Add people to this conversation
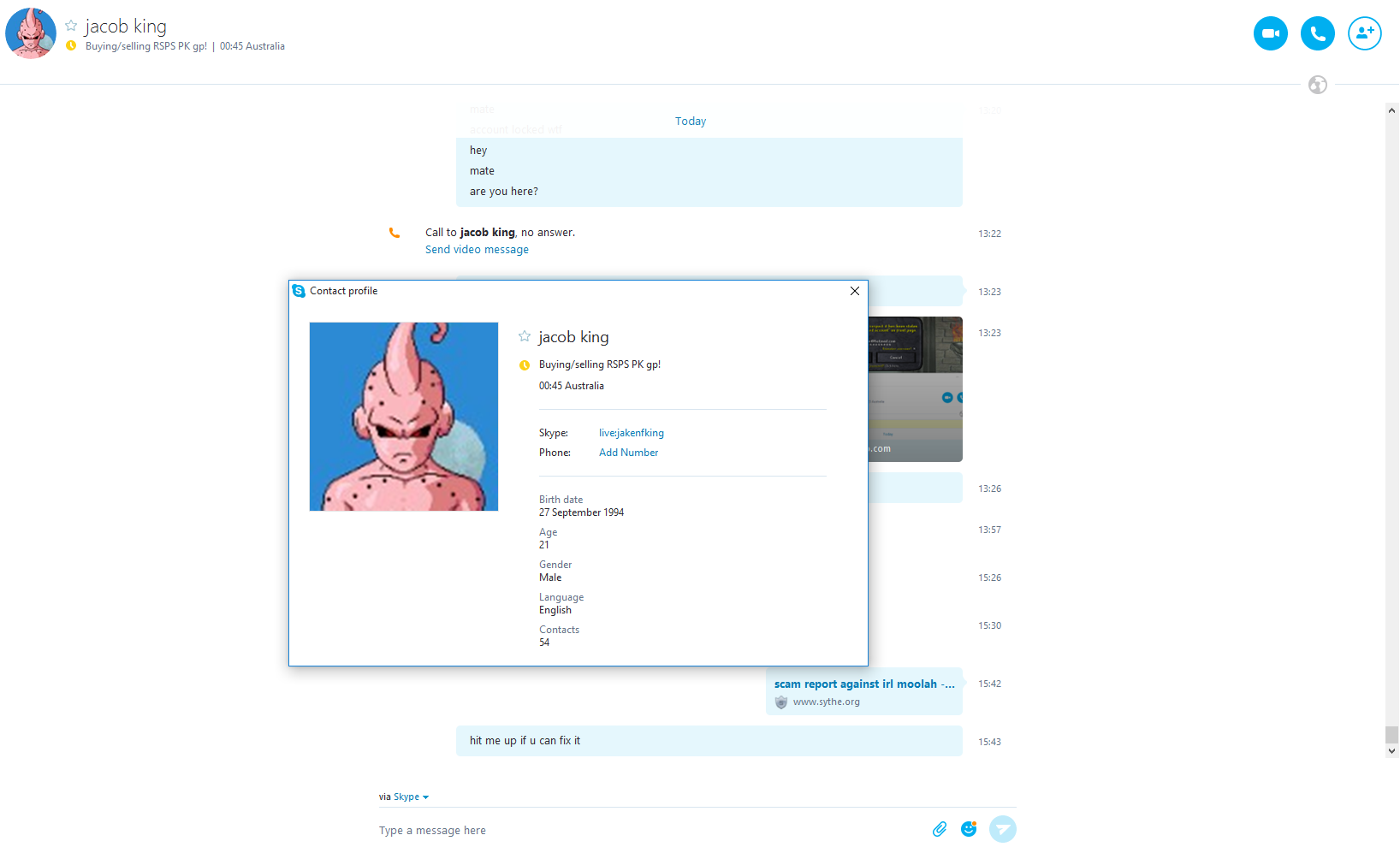Screen dimensions: 1400x847 tap(1365, 33)
